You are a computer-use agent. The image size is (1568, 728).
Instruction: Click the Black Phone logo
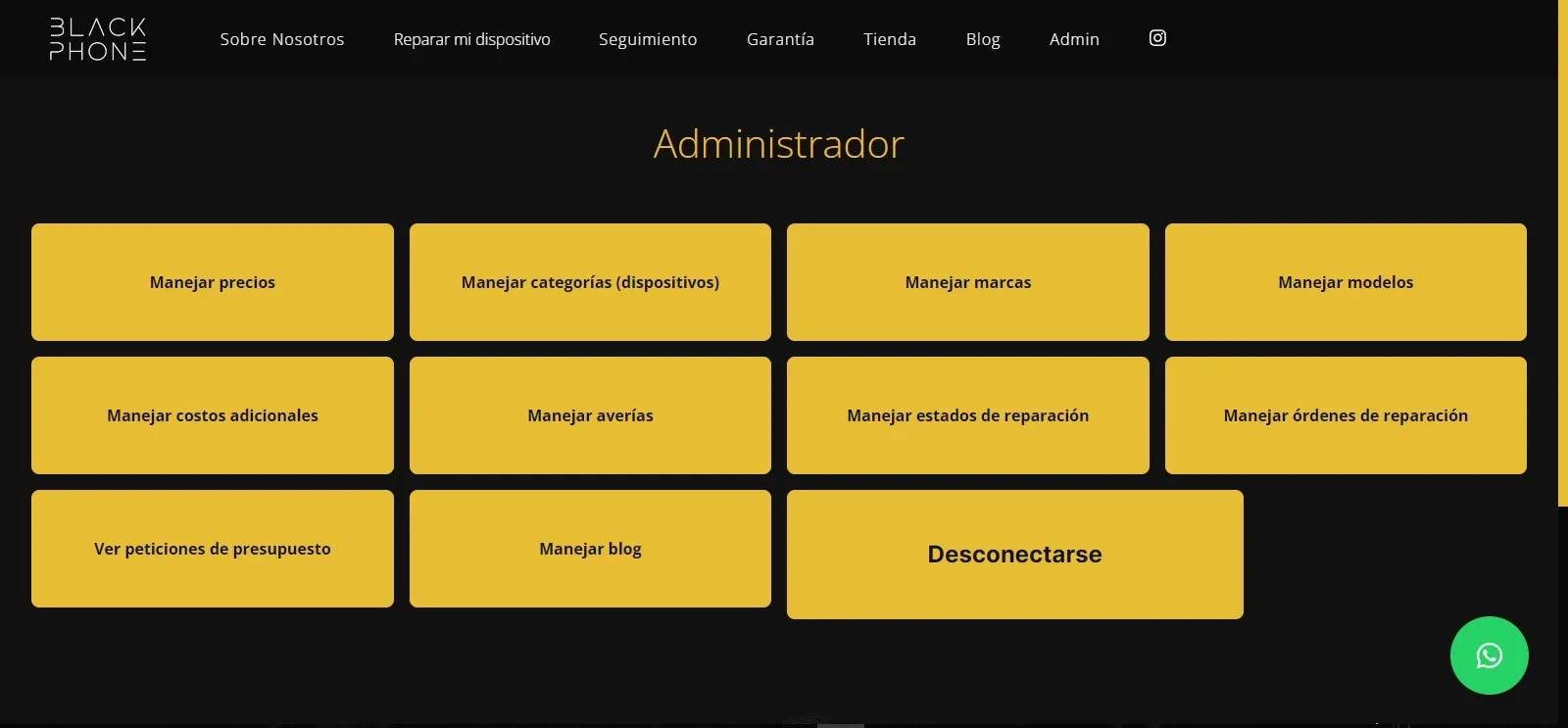(98, 39)
